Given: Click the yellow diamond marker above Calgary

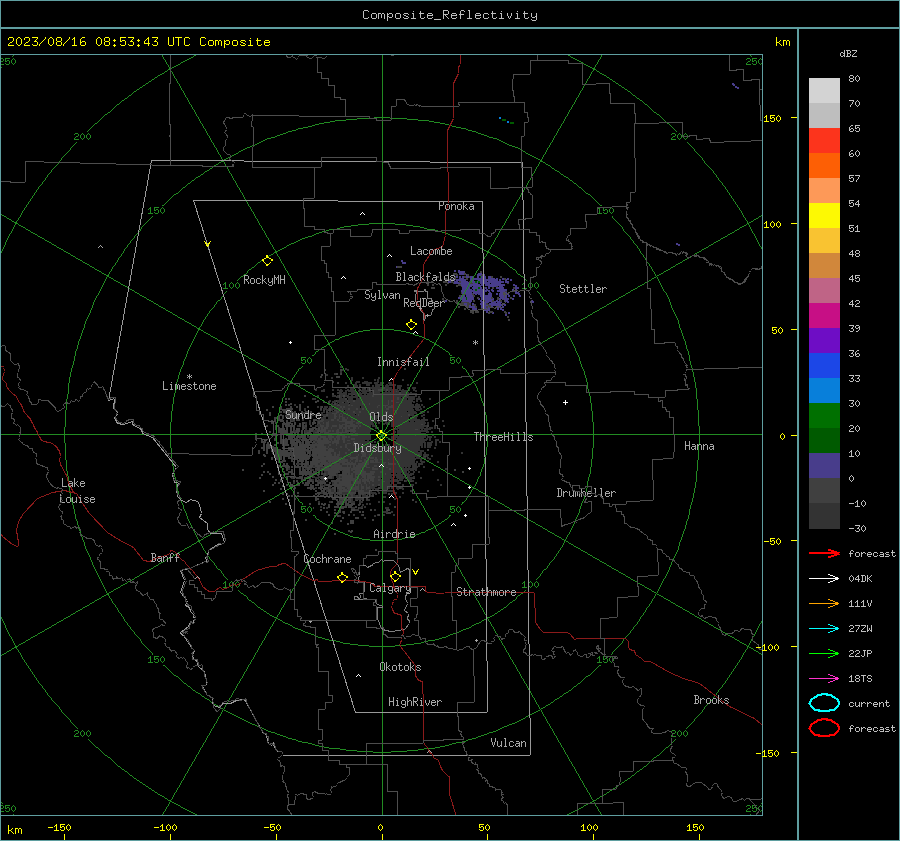Looking at the screenshot, I should (x=395, y=576).
